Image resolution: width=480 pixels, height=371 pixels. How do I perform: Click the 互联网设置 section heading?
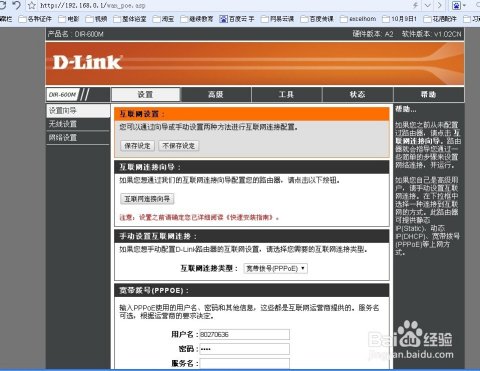point(142,114)
